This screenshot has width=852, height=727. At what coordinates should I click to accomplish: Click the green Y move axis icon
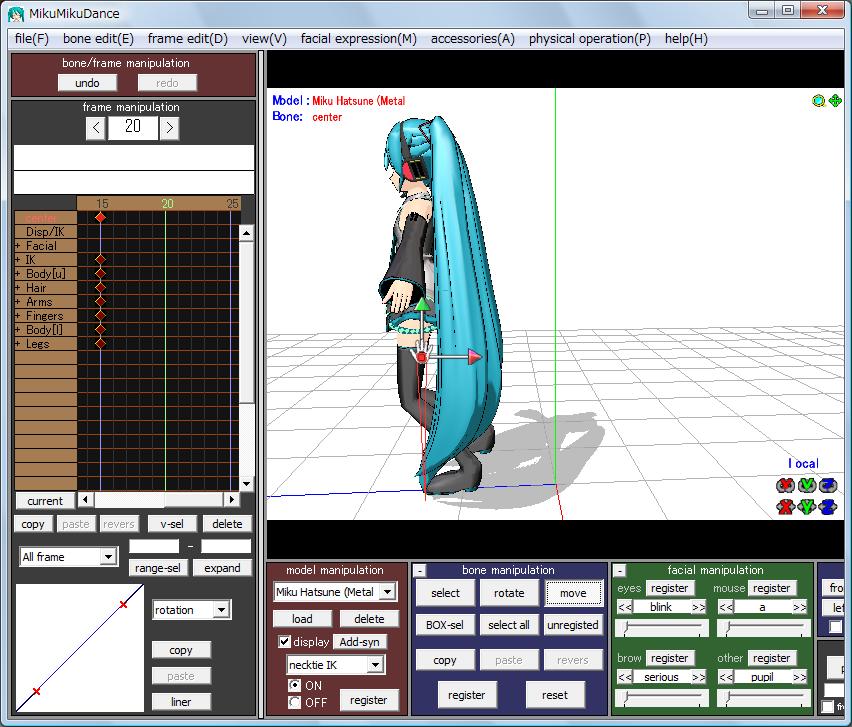coord(807,507)
